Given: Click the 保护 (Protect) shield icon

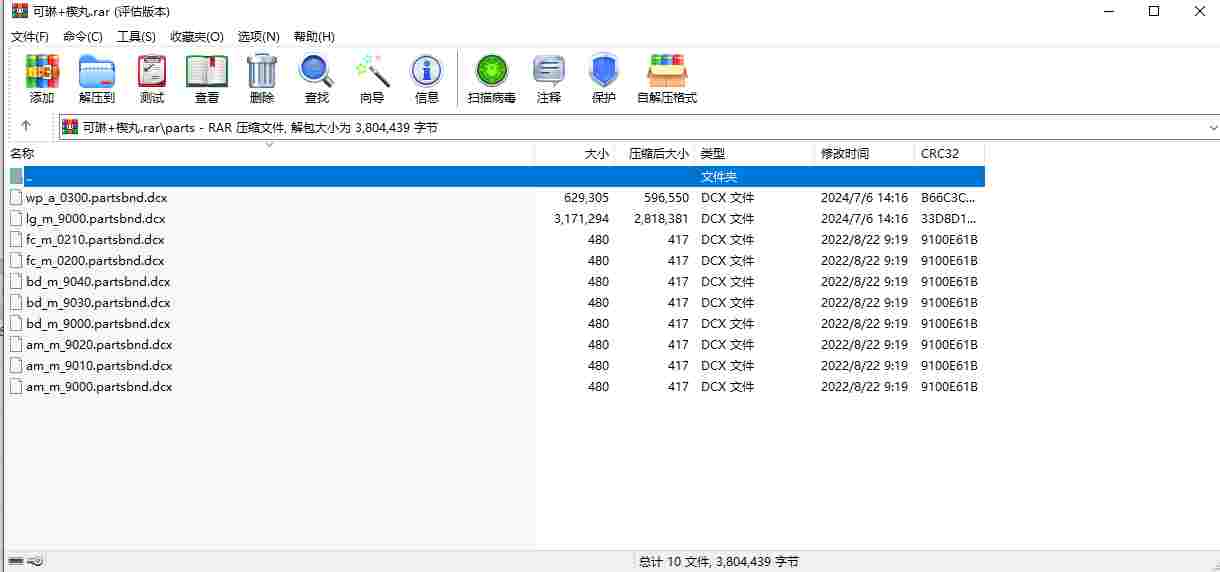Looking at the screenshot, I should [x=604, y=71].
